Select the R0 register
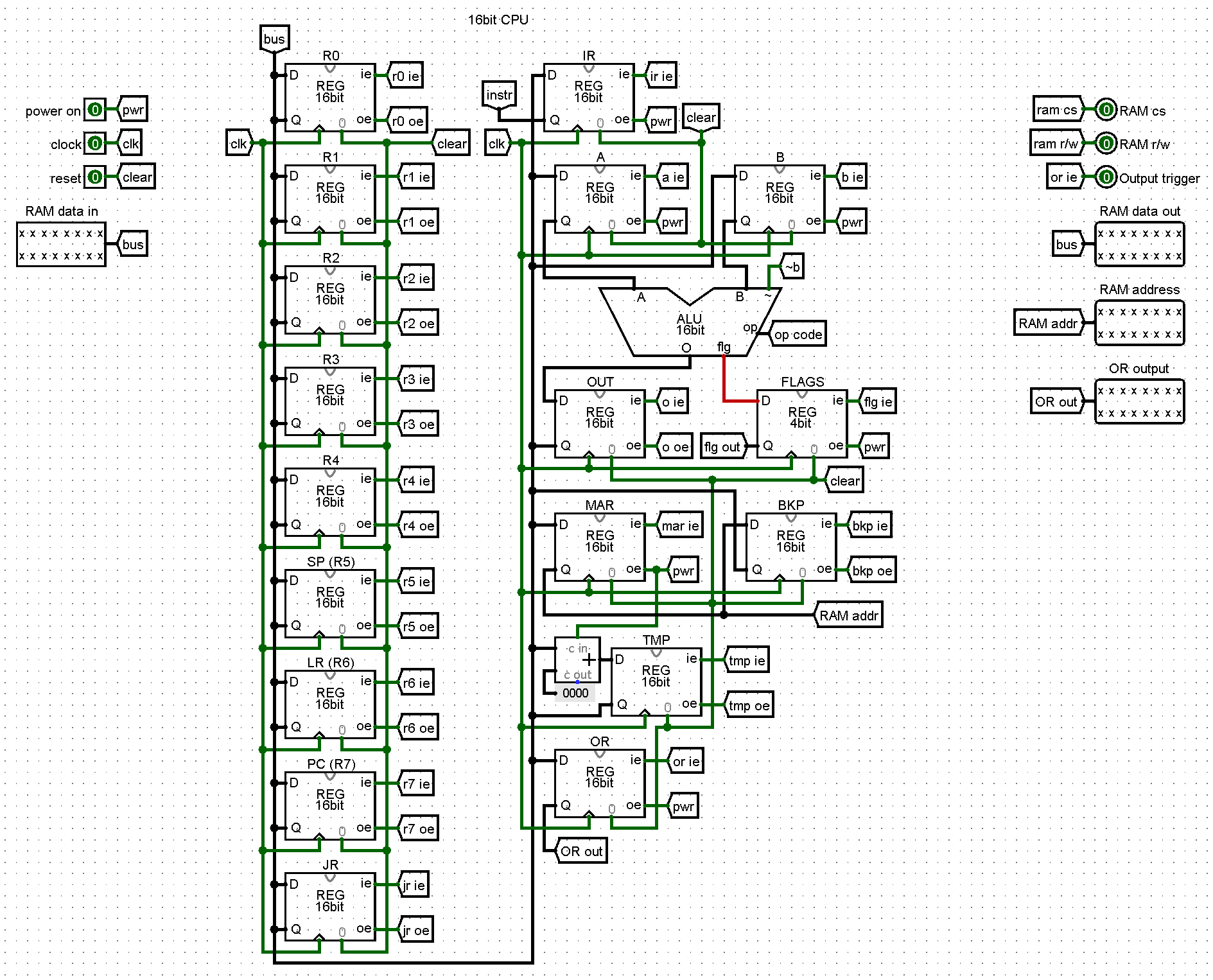Viewport: 1213px width, 980px height. point(329,96)
